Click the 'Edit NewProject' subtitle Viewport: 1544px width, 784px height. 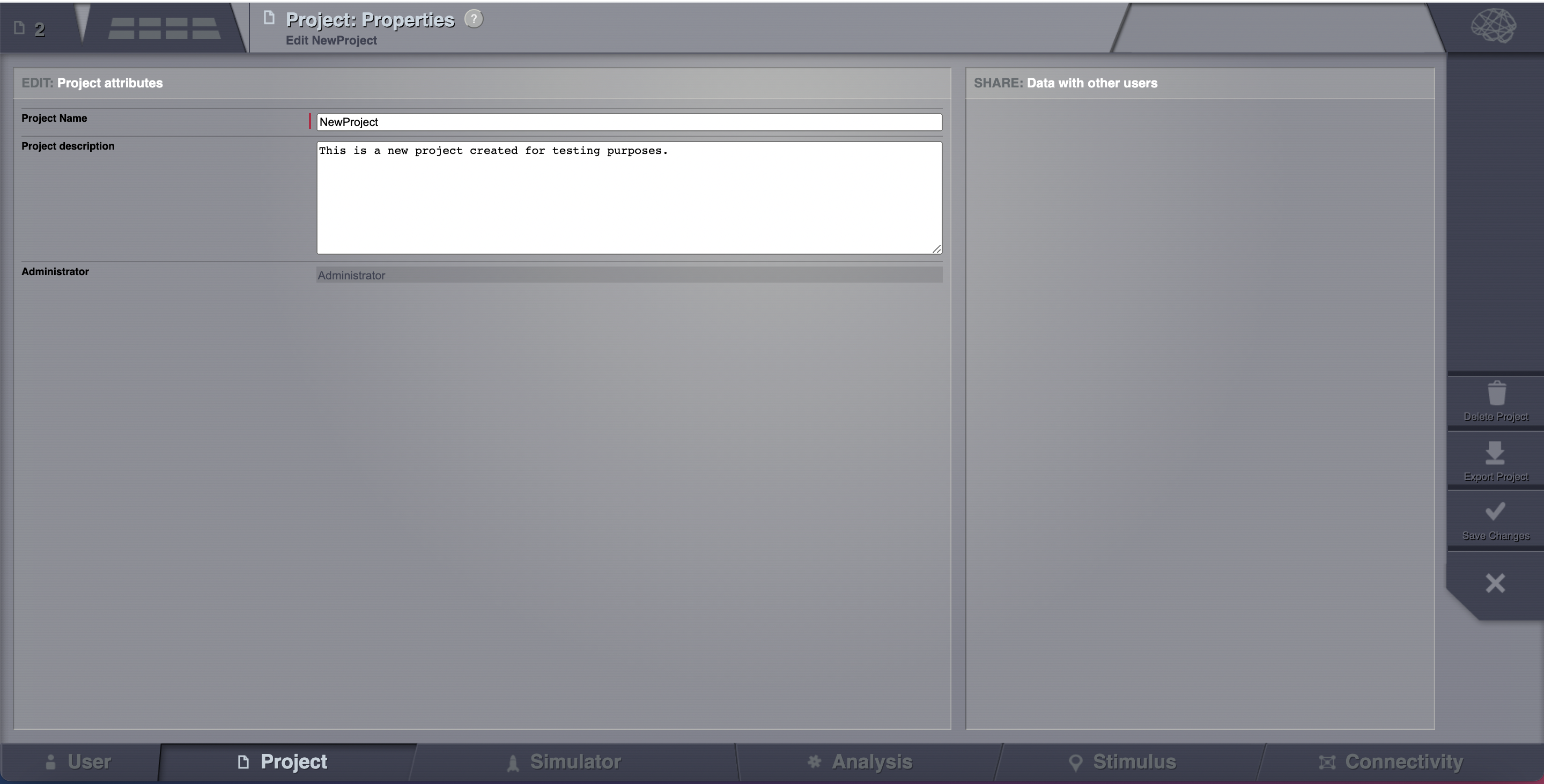pyautogui.click(x=331, y=40)
